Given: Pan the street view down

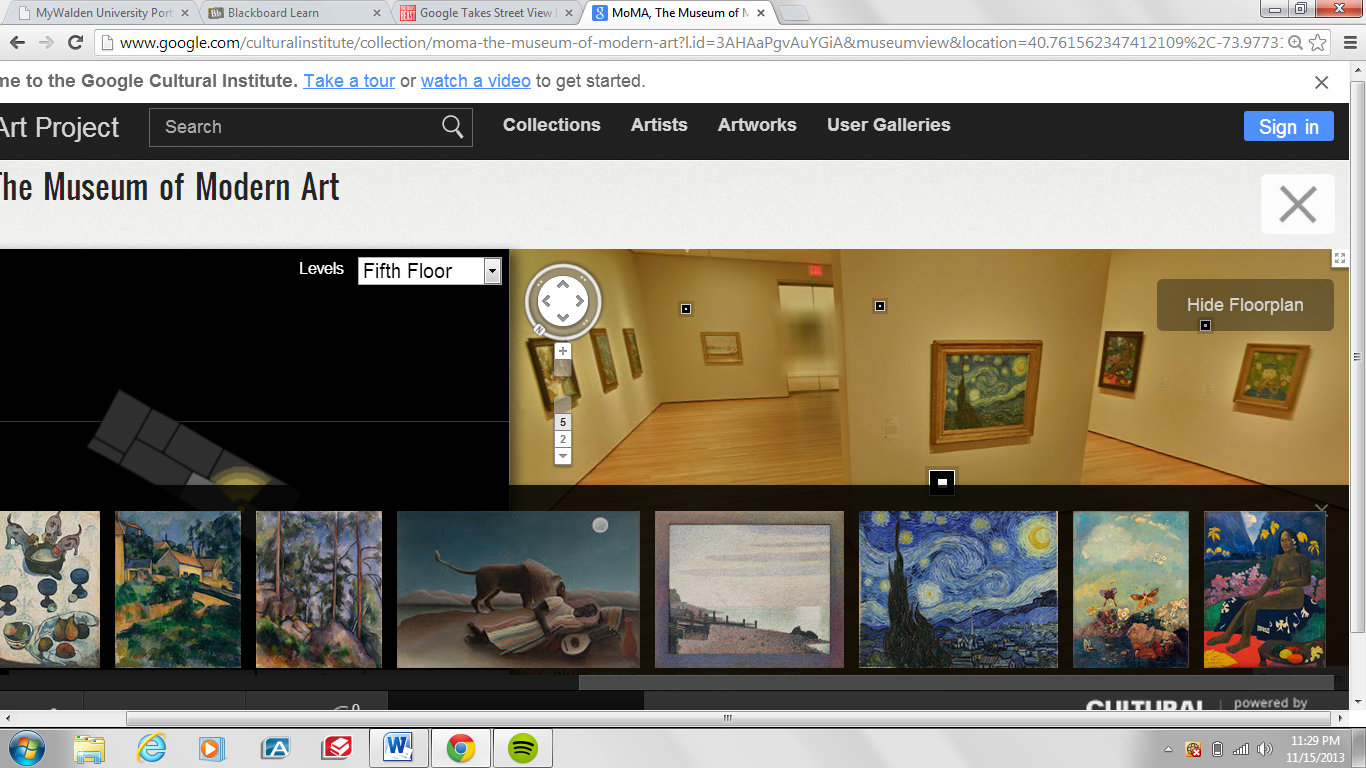Looking at the screenshot, I should click(563, 317).
